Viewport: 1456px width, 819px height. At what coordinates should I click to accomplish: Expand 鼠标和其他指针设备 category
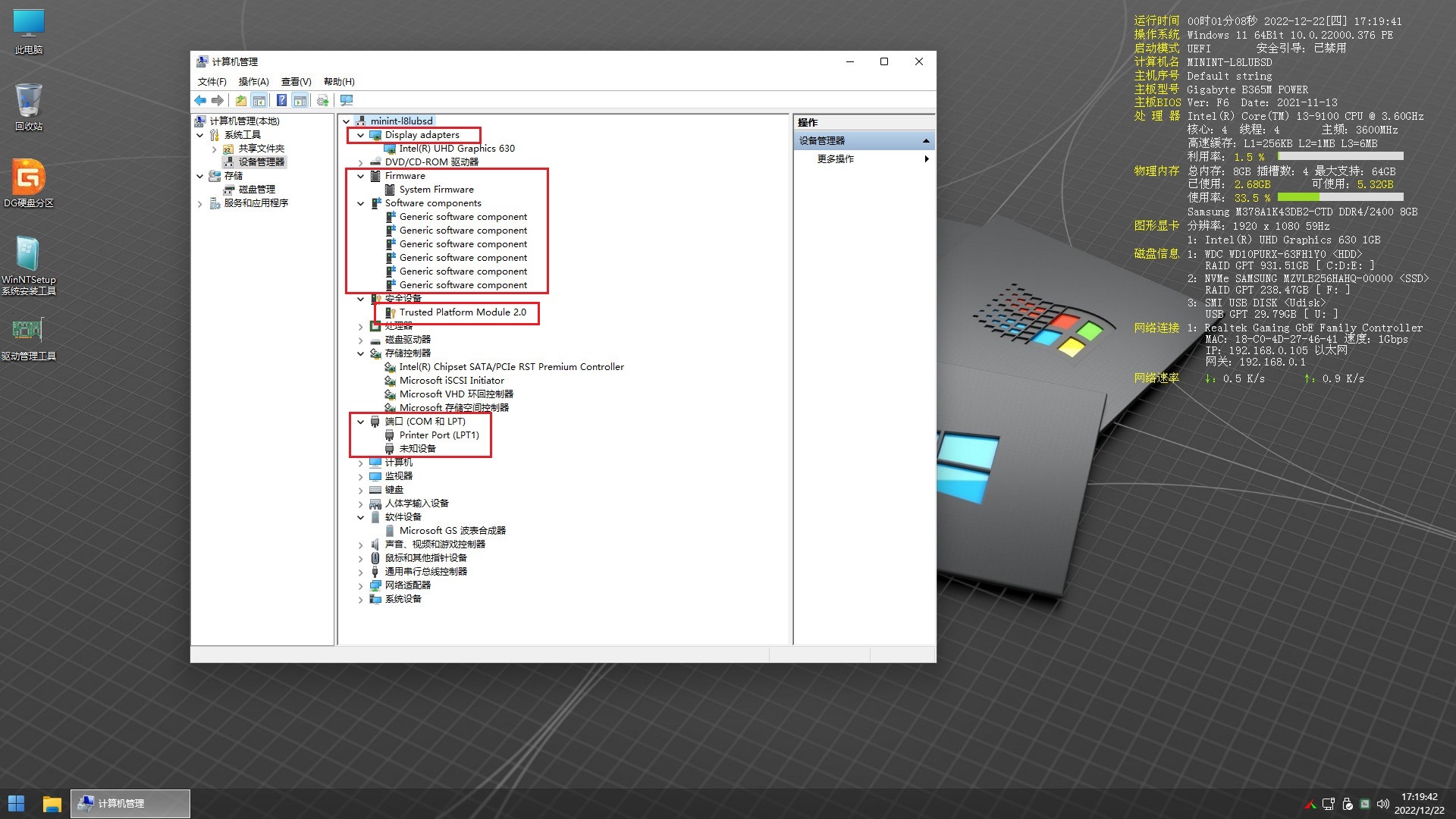(361, 558)
